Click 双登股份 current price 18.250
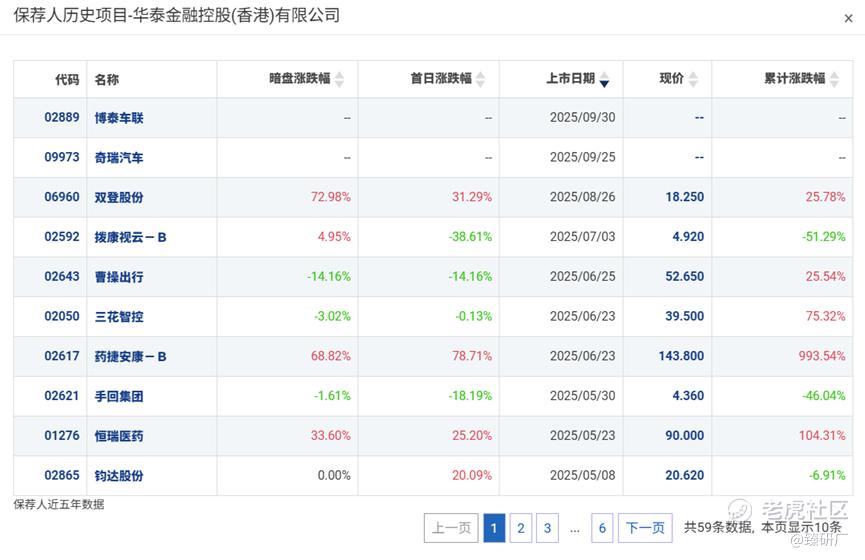The height and width of the screenshot is (560, 865). [685, 197]
